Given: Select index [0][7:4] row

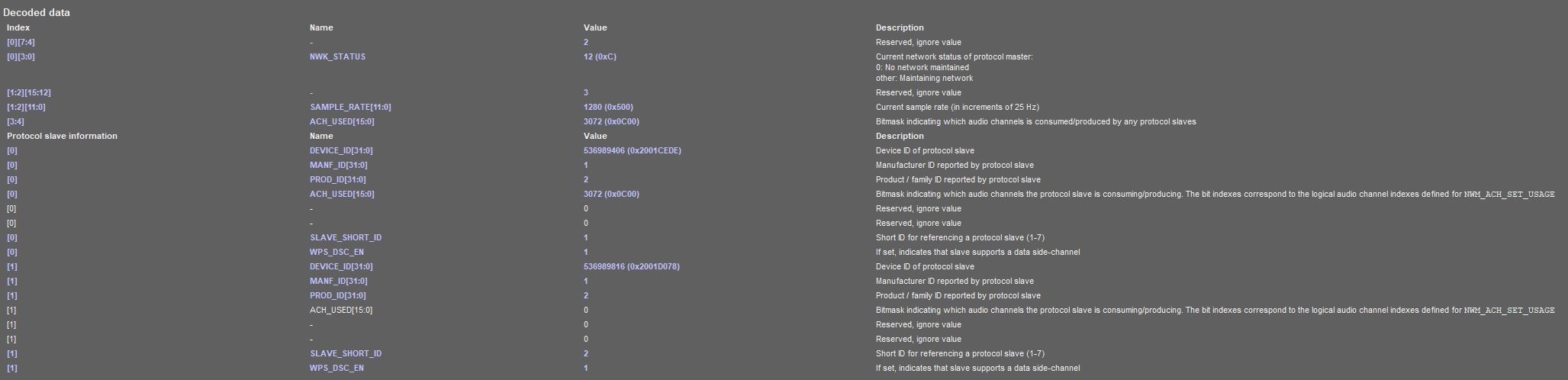Looking at the screenshot, I should [x=21, y=43].
